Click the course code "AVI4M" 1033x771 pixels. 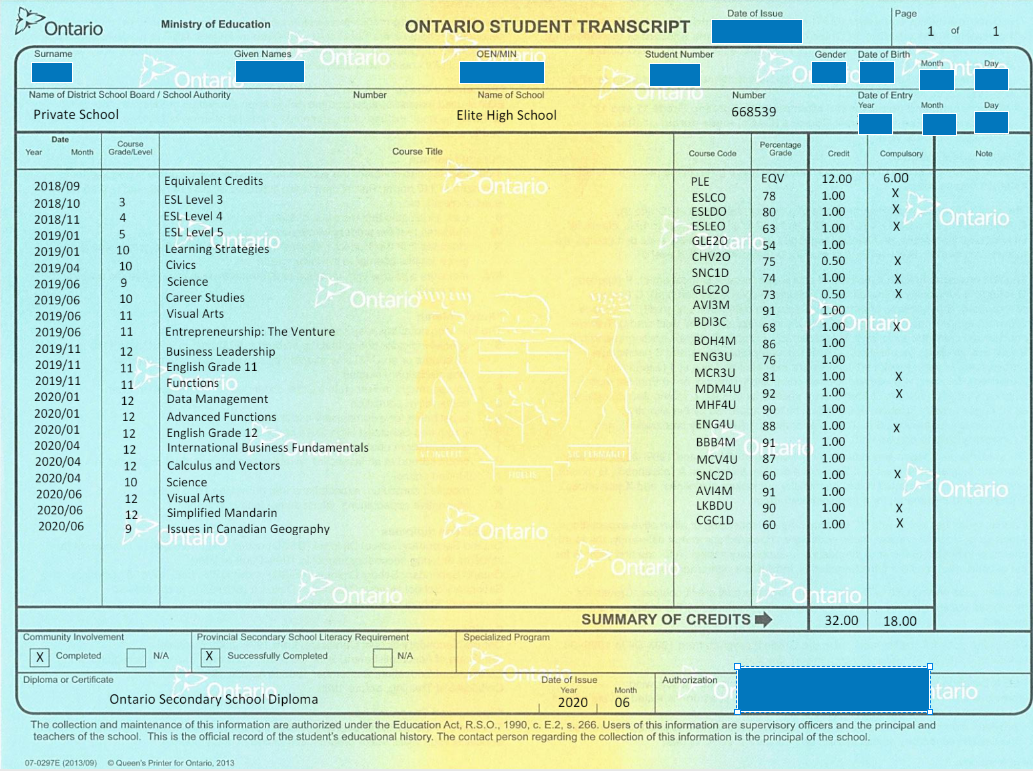(x=714, y=491)
